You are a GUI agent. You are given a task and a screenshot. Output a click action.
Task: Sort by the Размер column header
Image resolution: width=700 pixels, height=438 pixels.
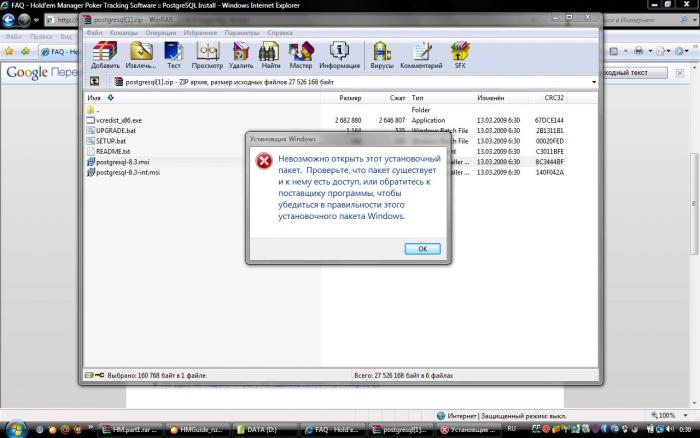(350, 98)
